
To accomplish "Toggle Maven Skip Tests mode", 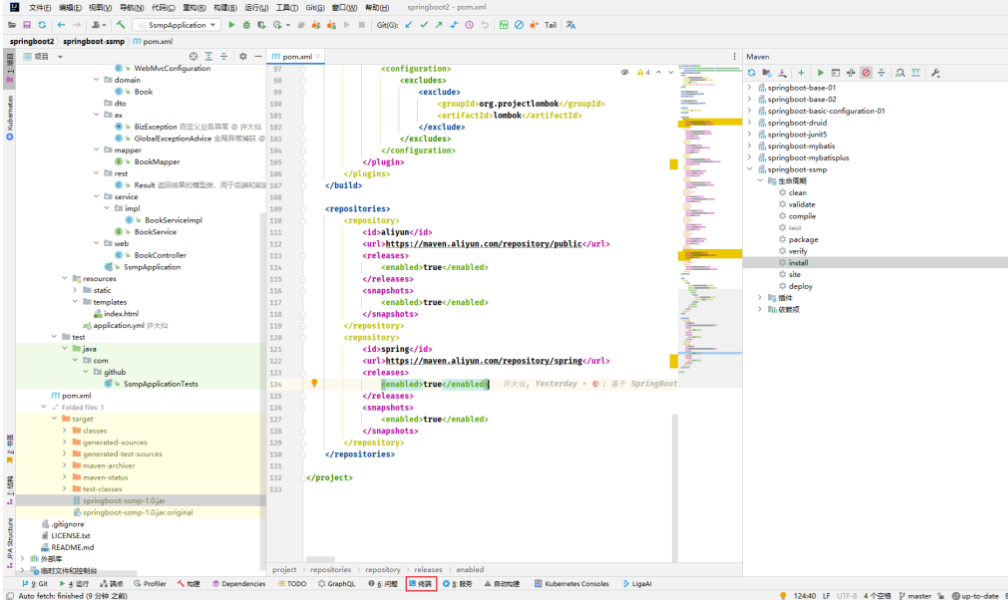I will (866, 73).
